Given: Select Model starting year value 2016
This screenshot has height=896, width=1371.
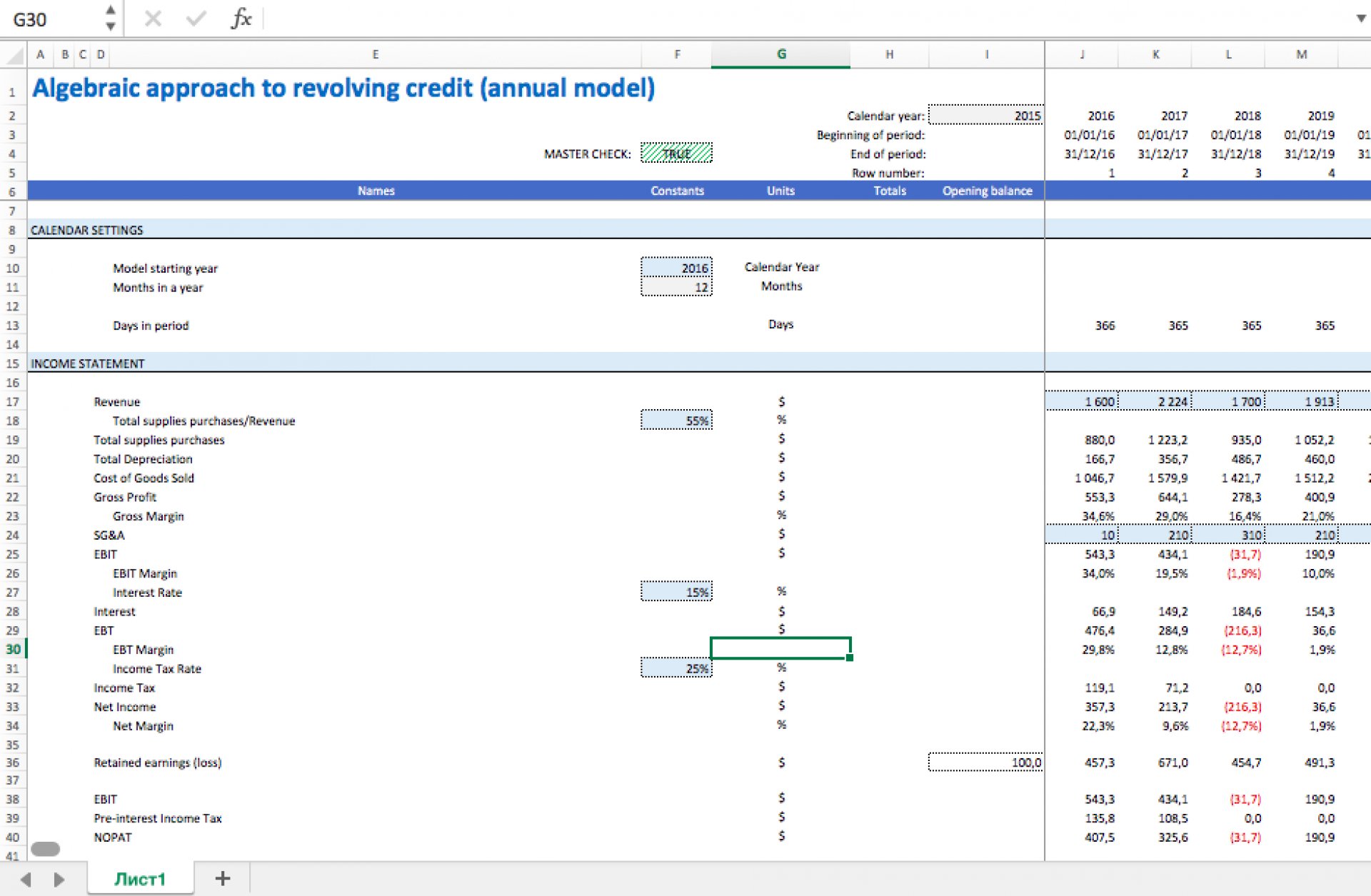Looking at the screenshot, I should pos(676,268).
